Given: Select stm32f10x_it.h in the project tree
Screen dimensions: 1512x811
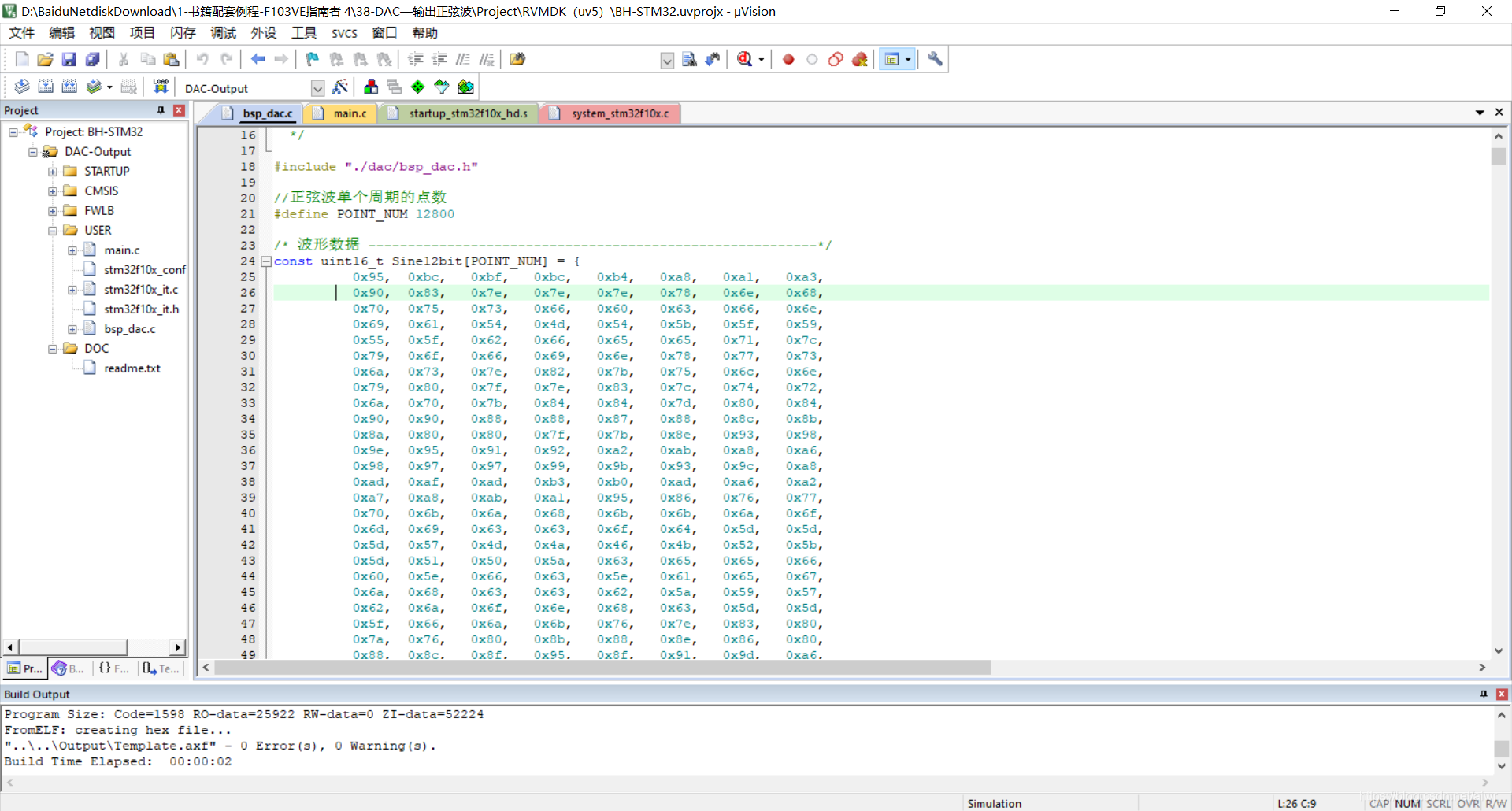Looking at the screenshot, I should 142,309.
